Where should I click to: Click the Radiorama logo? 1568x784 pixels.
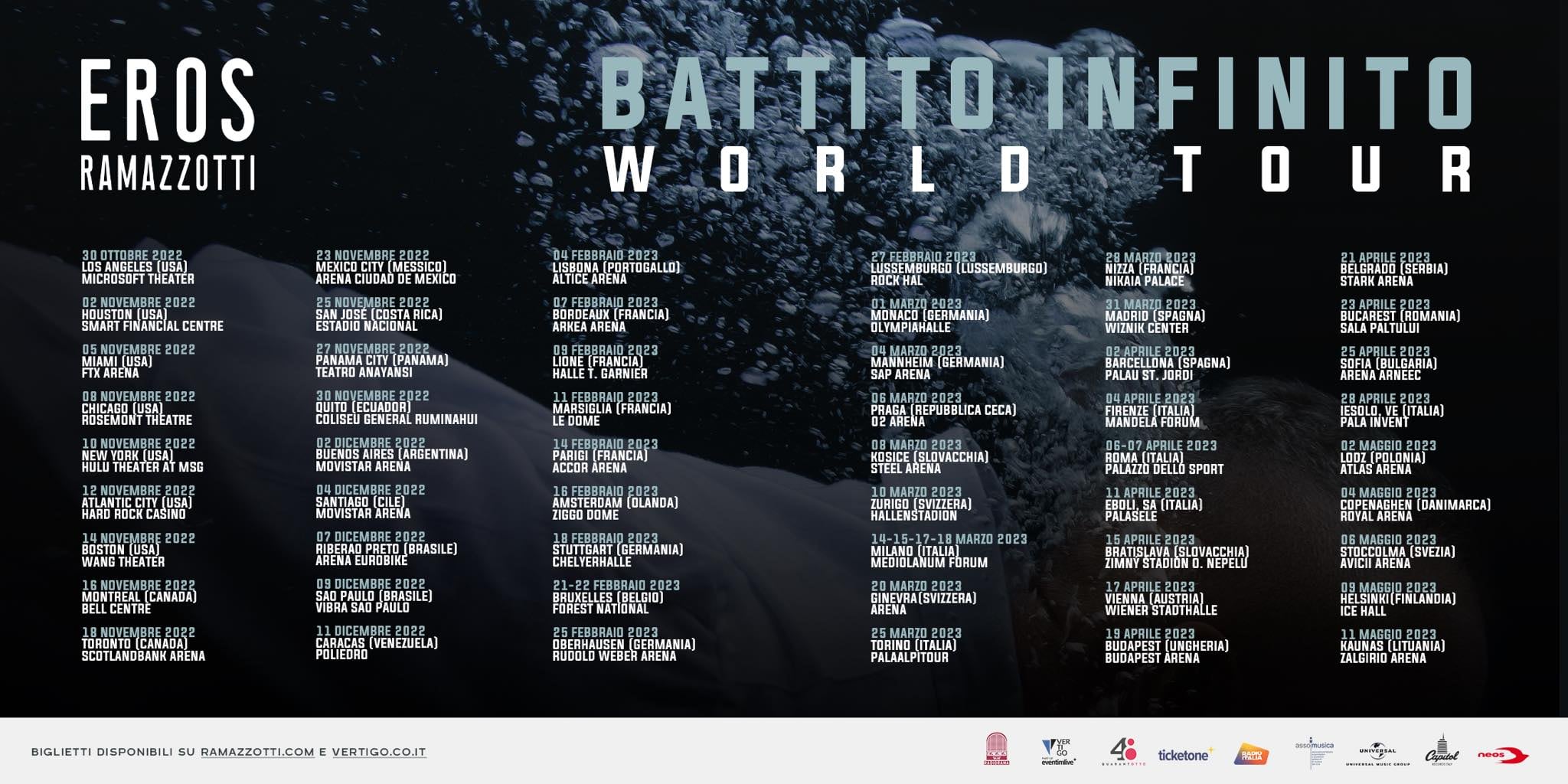(x=996, y=749)
